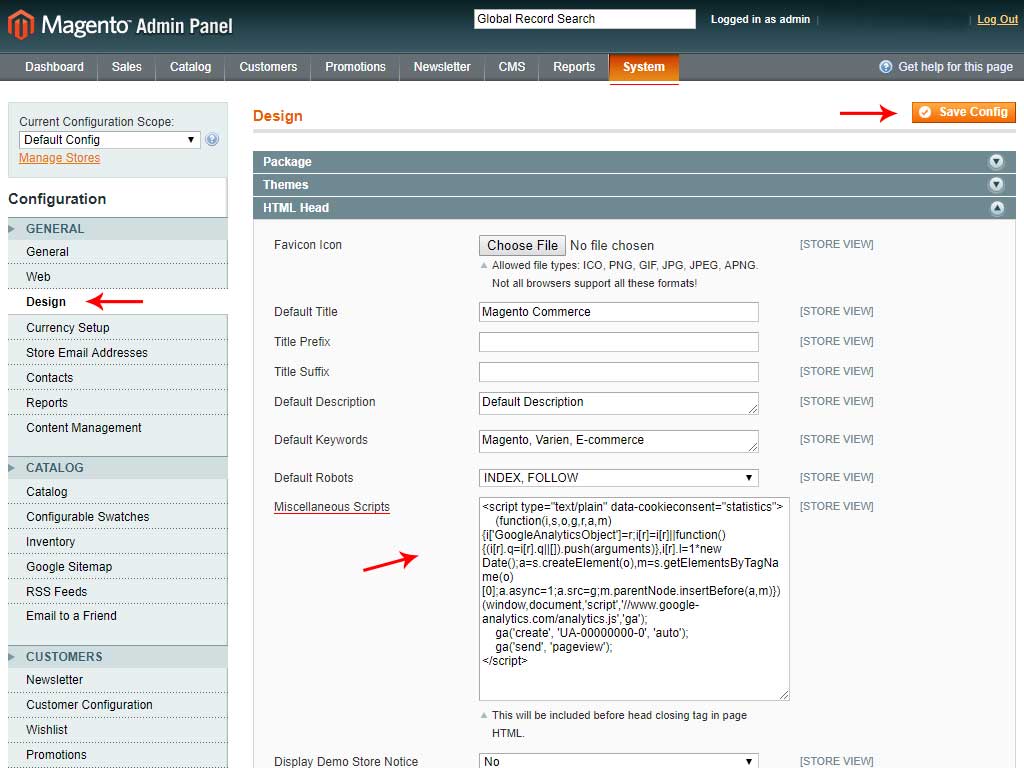This screenshot has width=1024, height=768.
Task: Select Configurable Swatches in the sidebar
Action: (118, 517)
